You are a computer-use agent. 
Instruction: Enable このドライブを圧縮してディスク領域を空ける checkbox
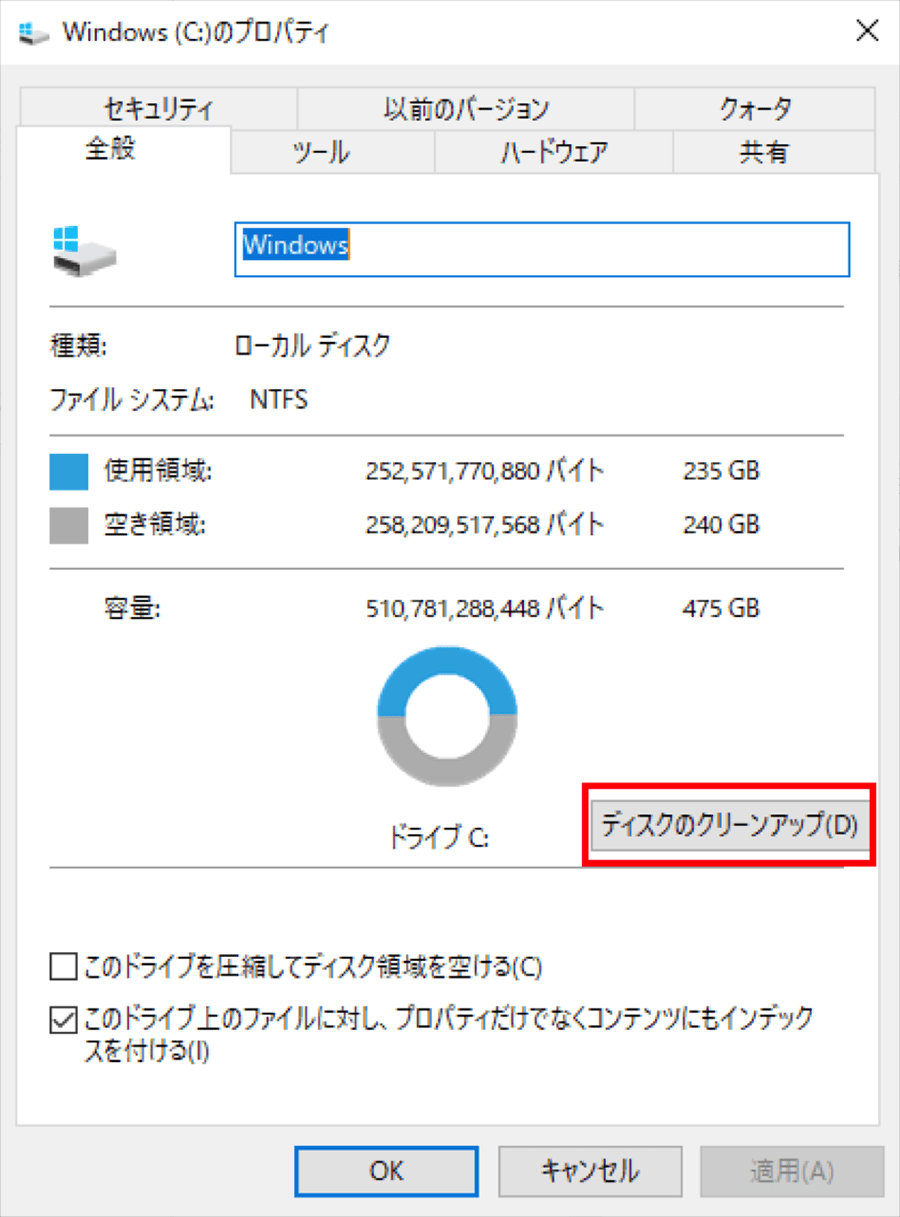63,967
